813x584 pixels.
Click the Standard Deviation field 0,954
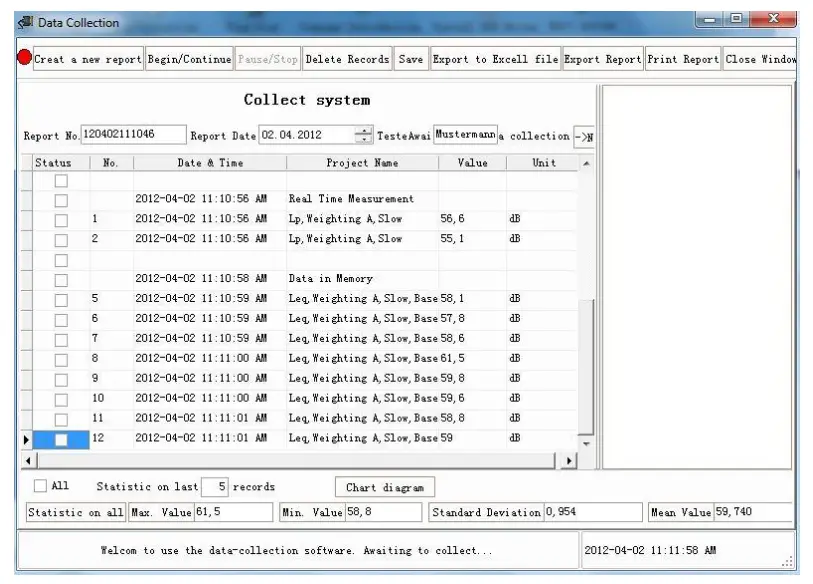click(x=593, y=512)
